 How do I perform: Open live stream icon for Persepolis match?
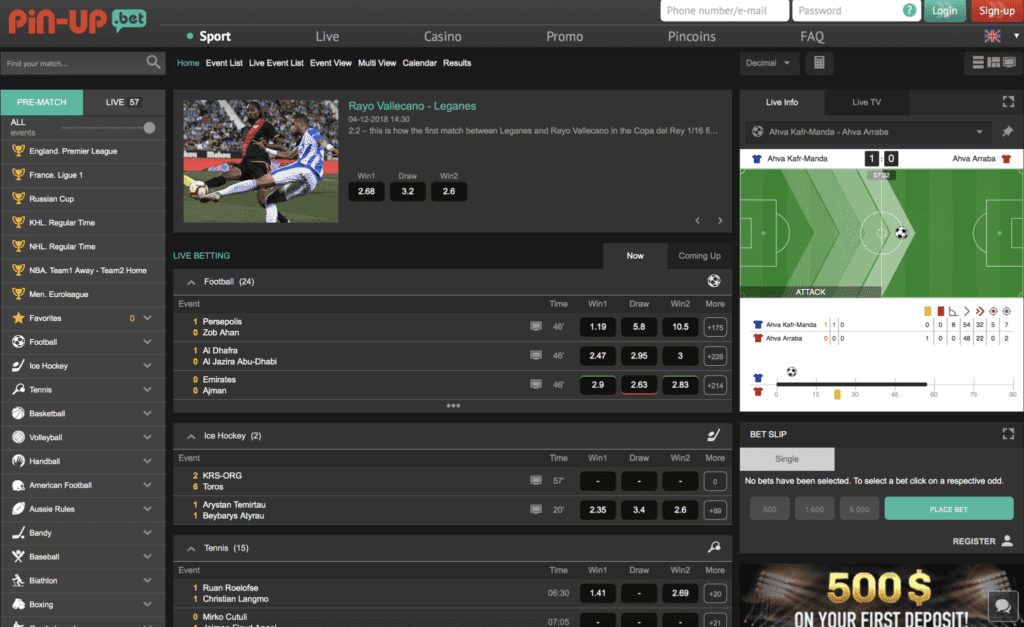point(536,326)
